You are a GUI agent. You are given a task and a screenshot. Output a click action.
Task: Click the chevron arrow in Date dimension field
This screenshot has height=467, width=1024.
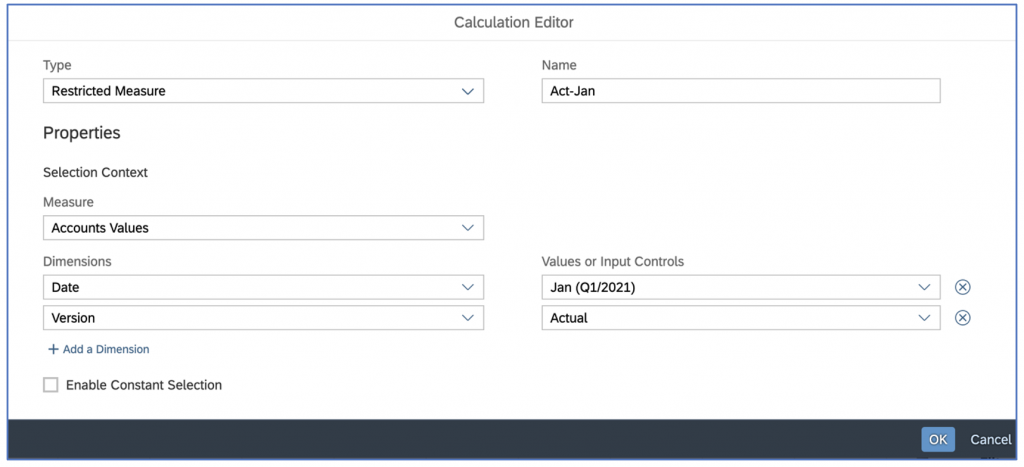[468, 287]
